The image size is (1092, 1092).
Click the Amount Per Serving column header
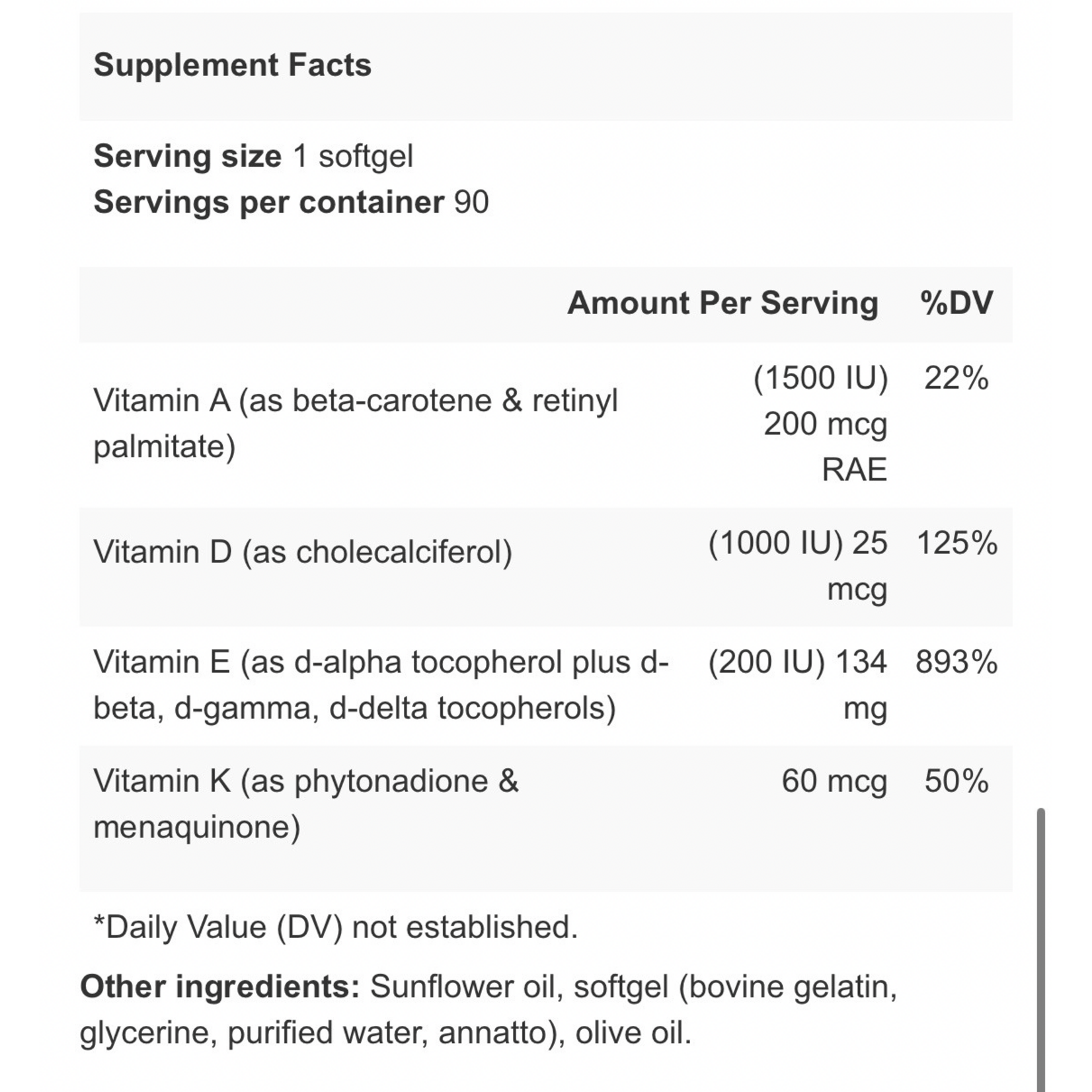722,303
